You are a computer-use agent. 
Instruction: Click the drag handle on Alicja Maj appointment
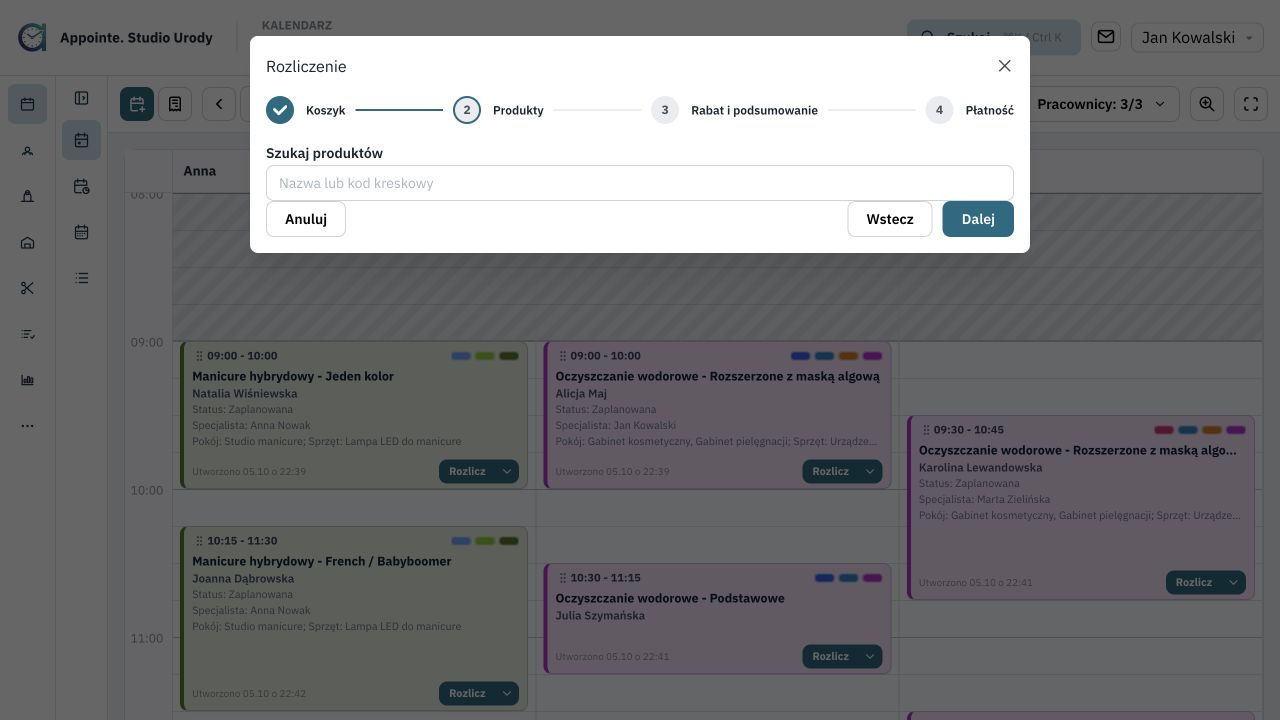pos(563,356)
